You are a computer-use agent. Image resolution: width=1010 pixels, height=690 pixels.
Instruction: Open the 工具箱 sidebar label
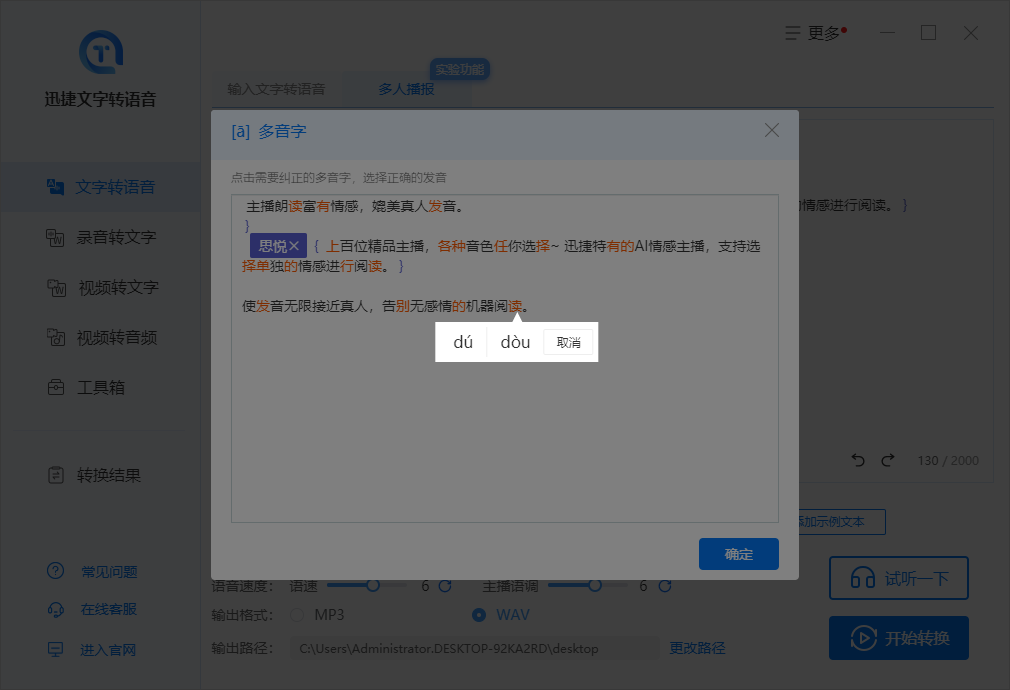[x=101, y=387]
